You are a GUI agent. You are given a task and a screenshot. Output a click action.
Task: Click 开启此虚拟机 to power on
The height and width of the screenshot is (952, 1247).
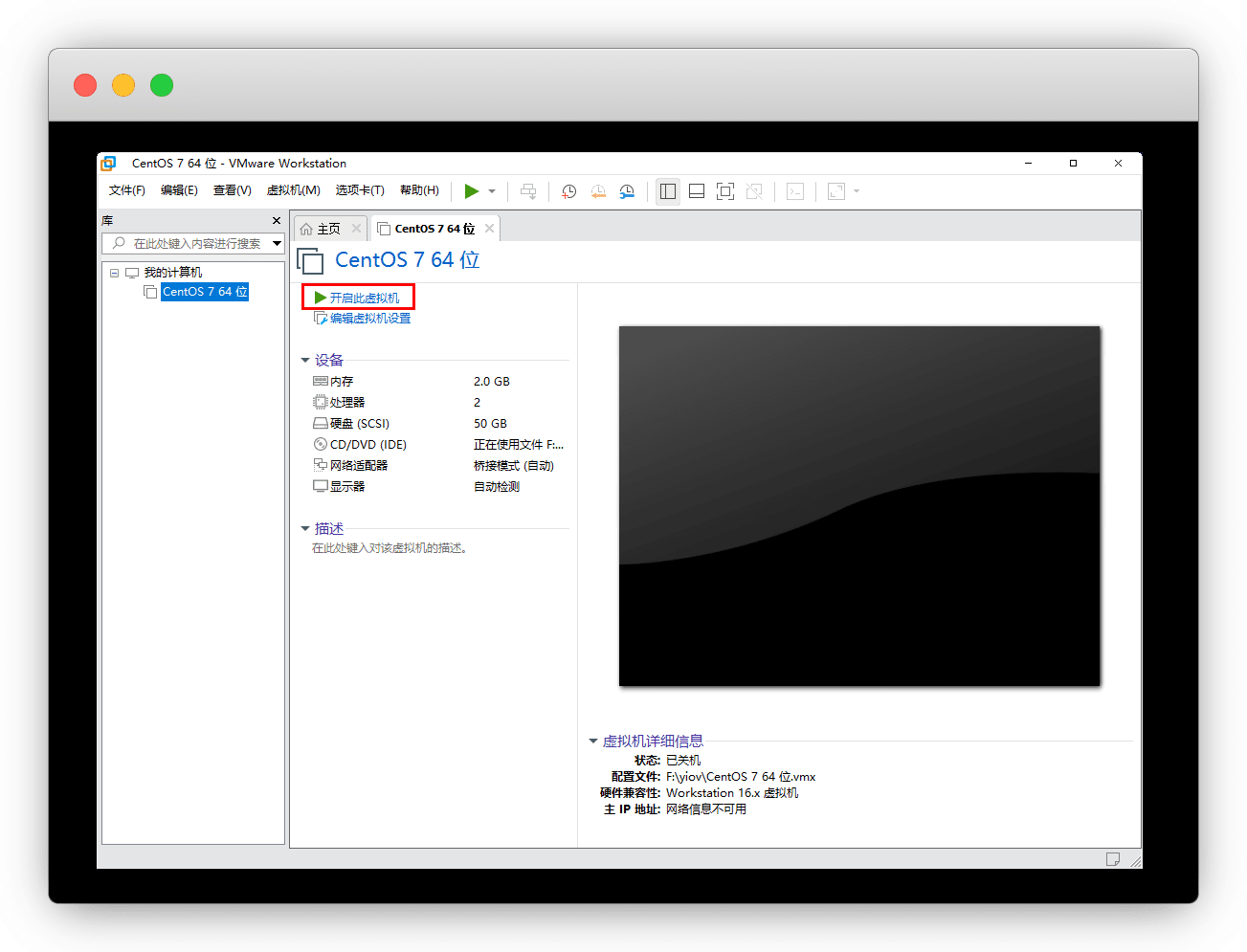[x=364, y=299]
